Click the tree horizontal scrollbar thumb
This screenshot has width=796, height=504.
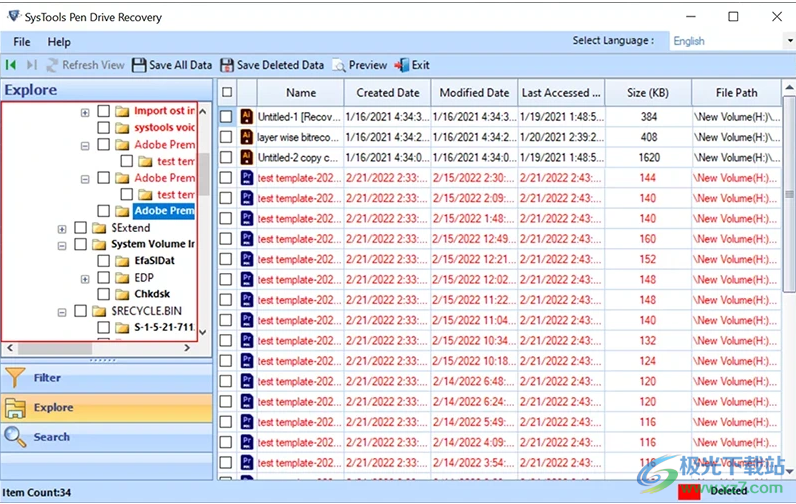tap(55, 348)
